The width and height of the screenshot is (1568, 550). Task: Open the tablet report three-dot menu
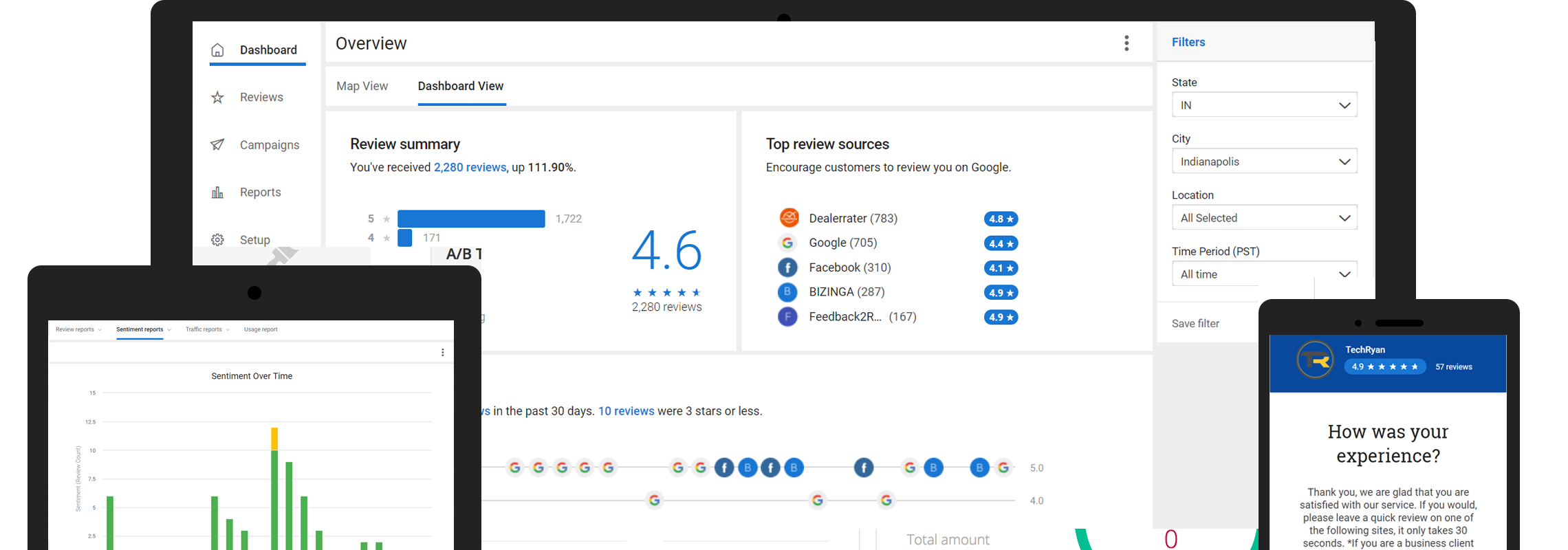tap(443, 353)
